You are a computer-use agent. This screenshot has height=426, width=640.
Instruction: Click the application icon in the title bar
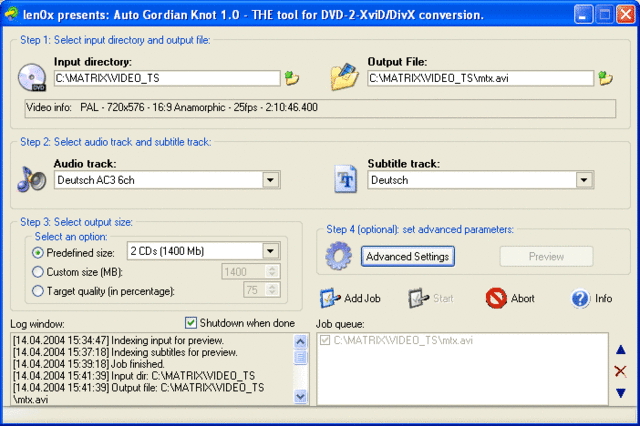coord(11,14)
